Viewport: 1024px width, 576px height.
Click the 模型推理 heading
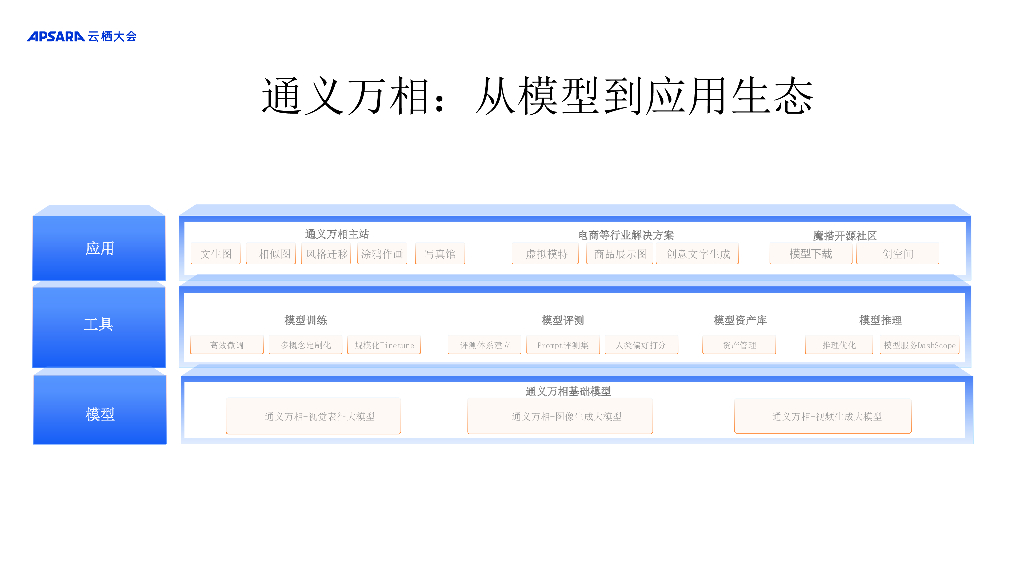point(880,320)
